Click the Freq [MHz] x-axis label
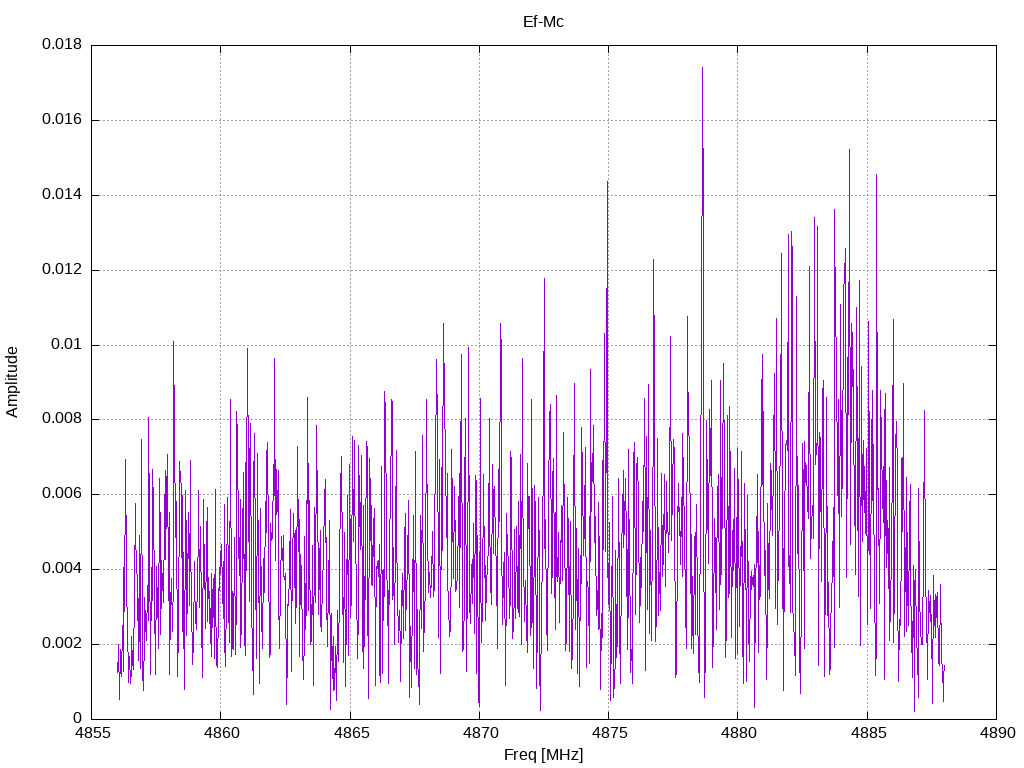 click(x=543, y=755)
